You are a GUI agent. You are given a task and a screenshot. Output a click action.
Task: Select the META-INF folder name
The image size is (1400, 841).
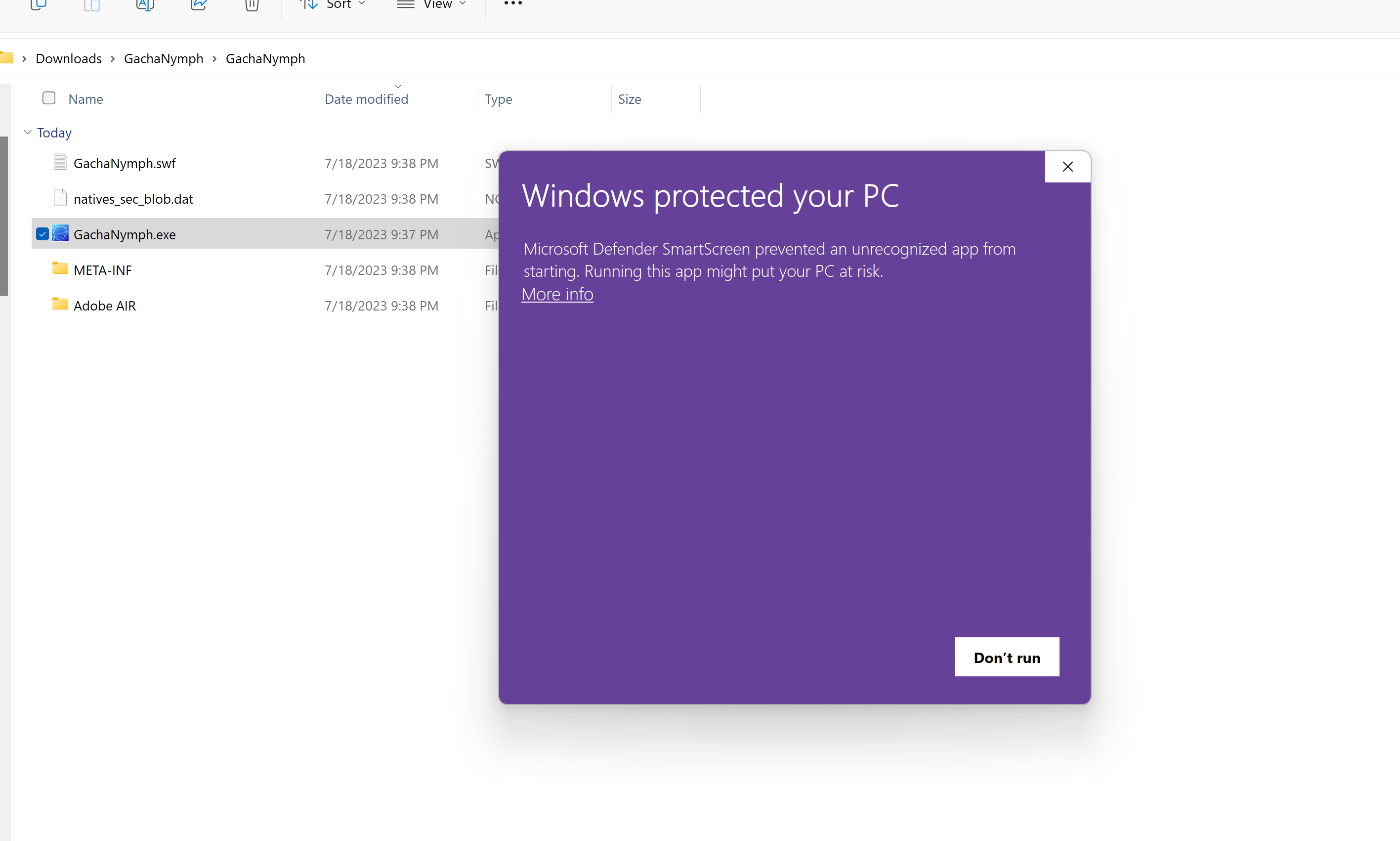[102, 270]
